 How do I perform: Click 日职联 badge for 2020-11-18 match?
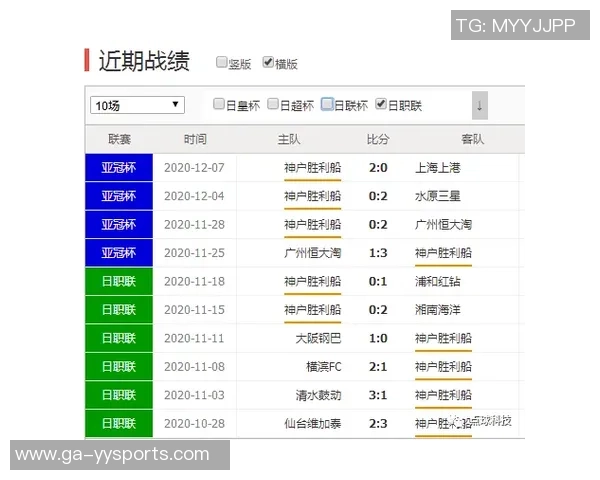click(x=119, y=281)
